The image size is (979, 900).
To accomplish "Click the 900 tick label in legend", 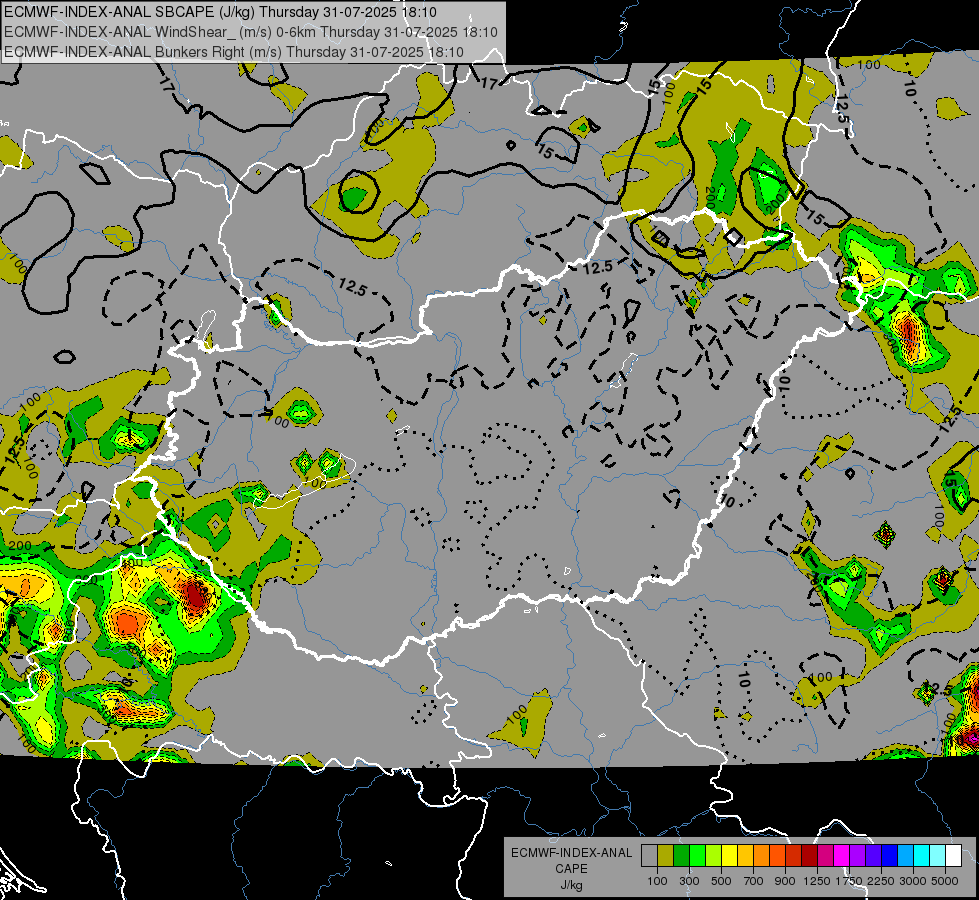I will point(785,881).
